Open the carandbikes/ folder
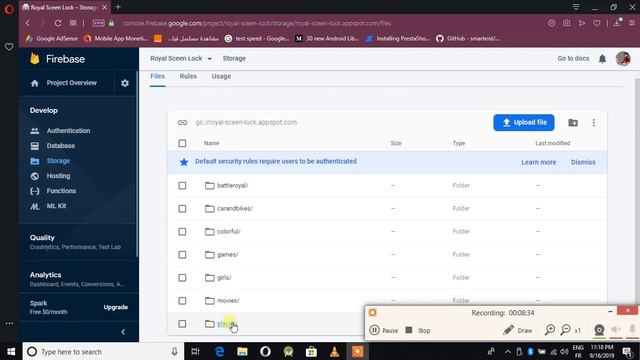The image size is (640, 360). [234, 208]
